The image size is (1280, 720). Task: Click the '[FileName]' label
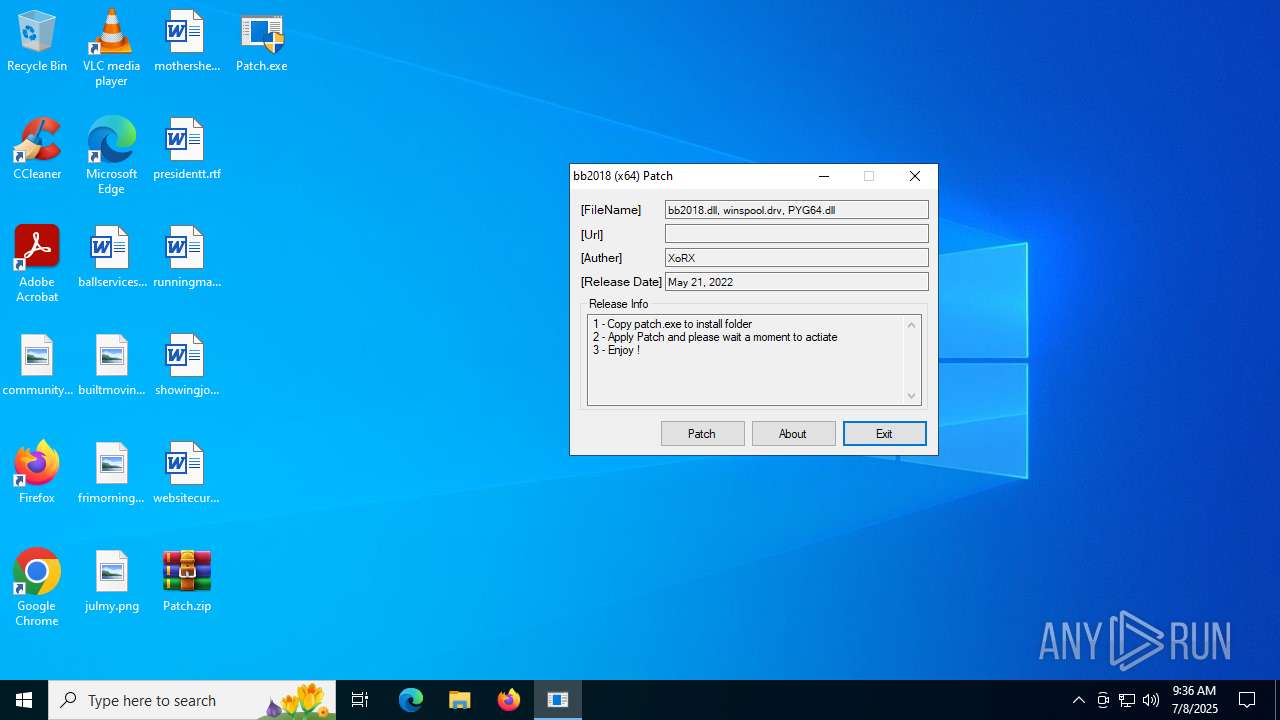click(x=611, y=210)
